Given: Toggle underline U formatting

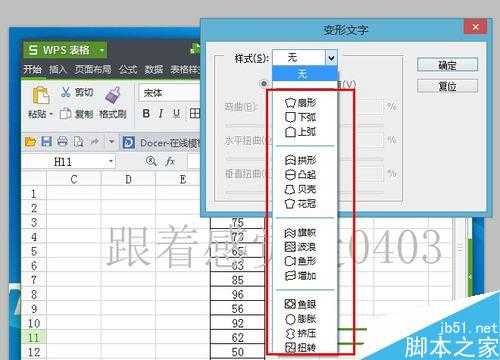Looking at the screenshot, I should [176, 114].
